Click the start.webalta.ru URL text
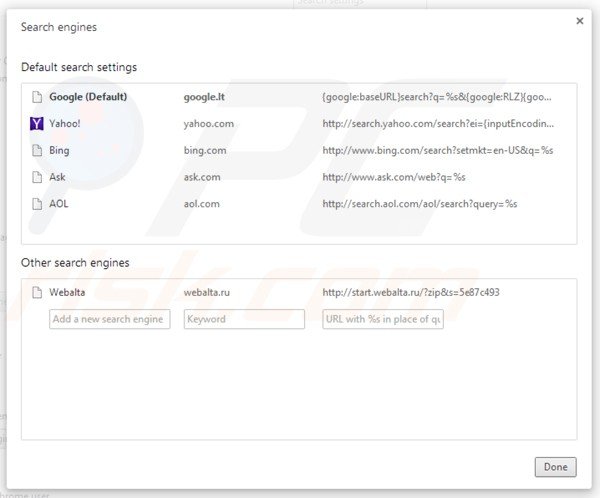 411,292
